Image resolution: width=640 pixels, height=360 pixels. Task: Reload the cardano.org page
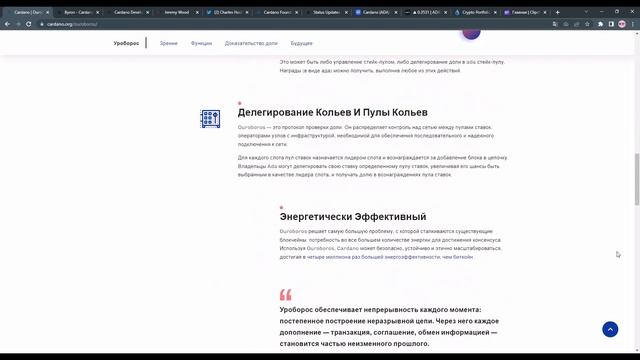(x=29, y=24)
